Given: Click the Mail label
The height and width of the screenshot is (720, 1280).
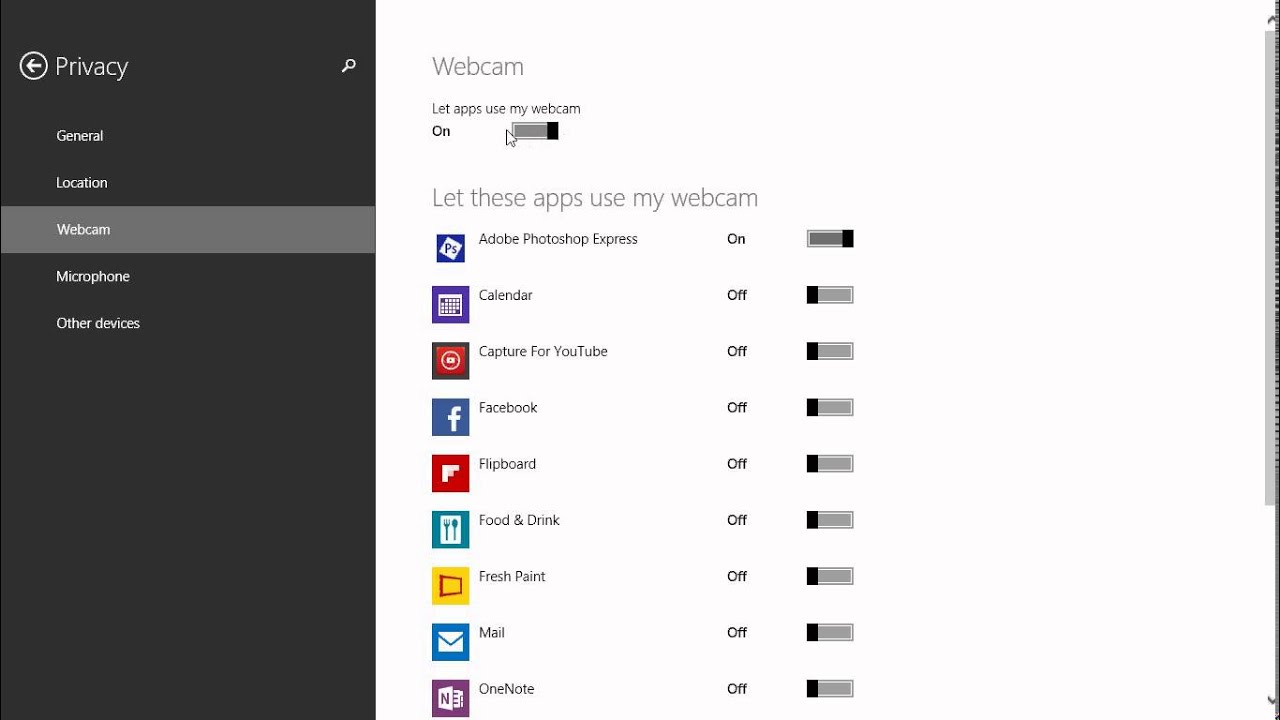Looking at the screenshot, I should click(x=492, y=633).
